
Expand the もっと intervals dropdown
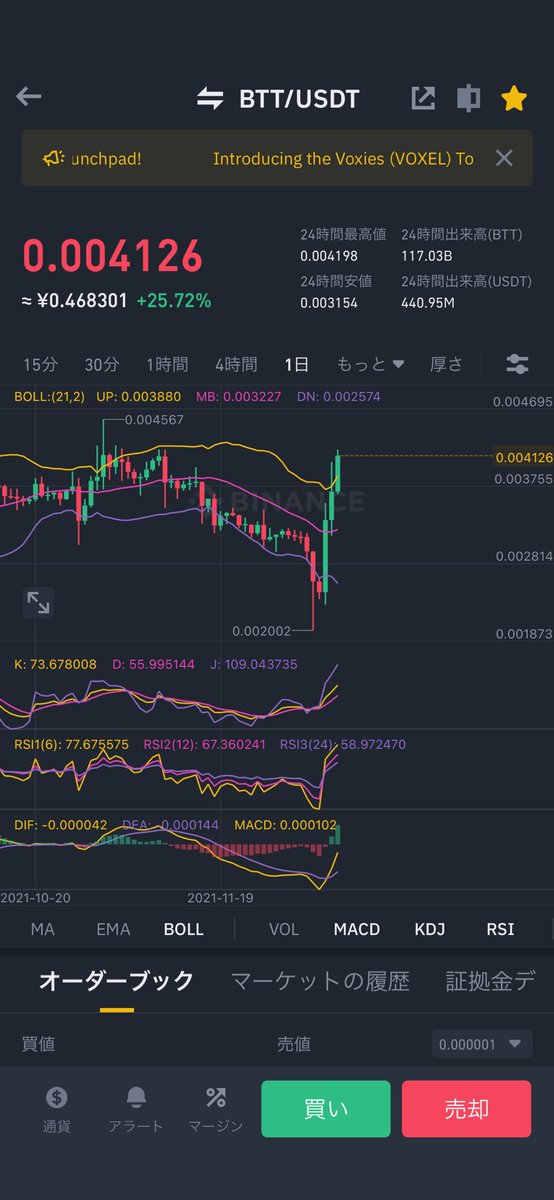[x=370, y=364]
